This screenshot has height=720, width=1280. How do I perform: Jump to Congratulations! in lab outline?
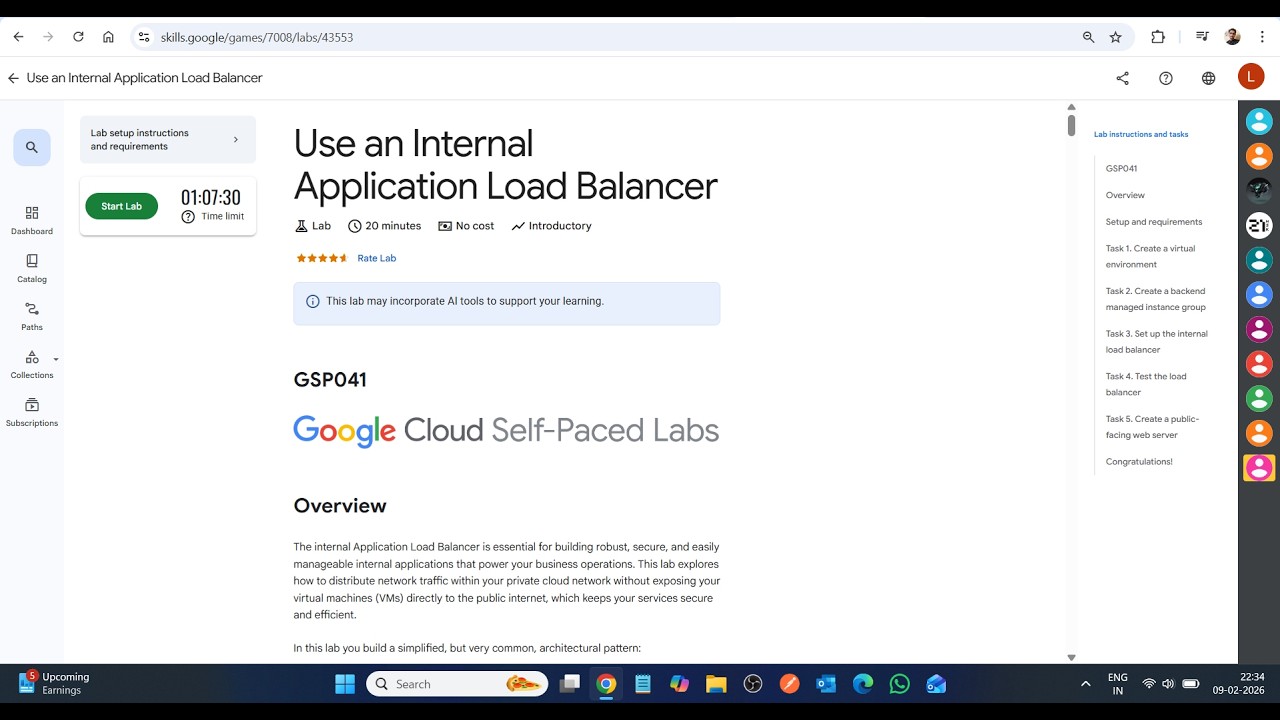tap(1139, 461)
